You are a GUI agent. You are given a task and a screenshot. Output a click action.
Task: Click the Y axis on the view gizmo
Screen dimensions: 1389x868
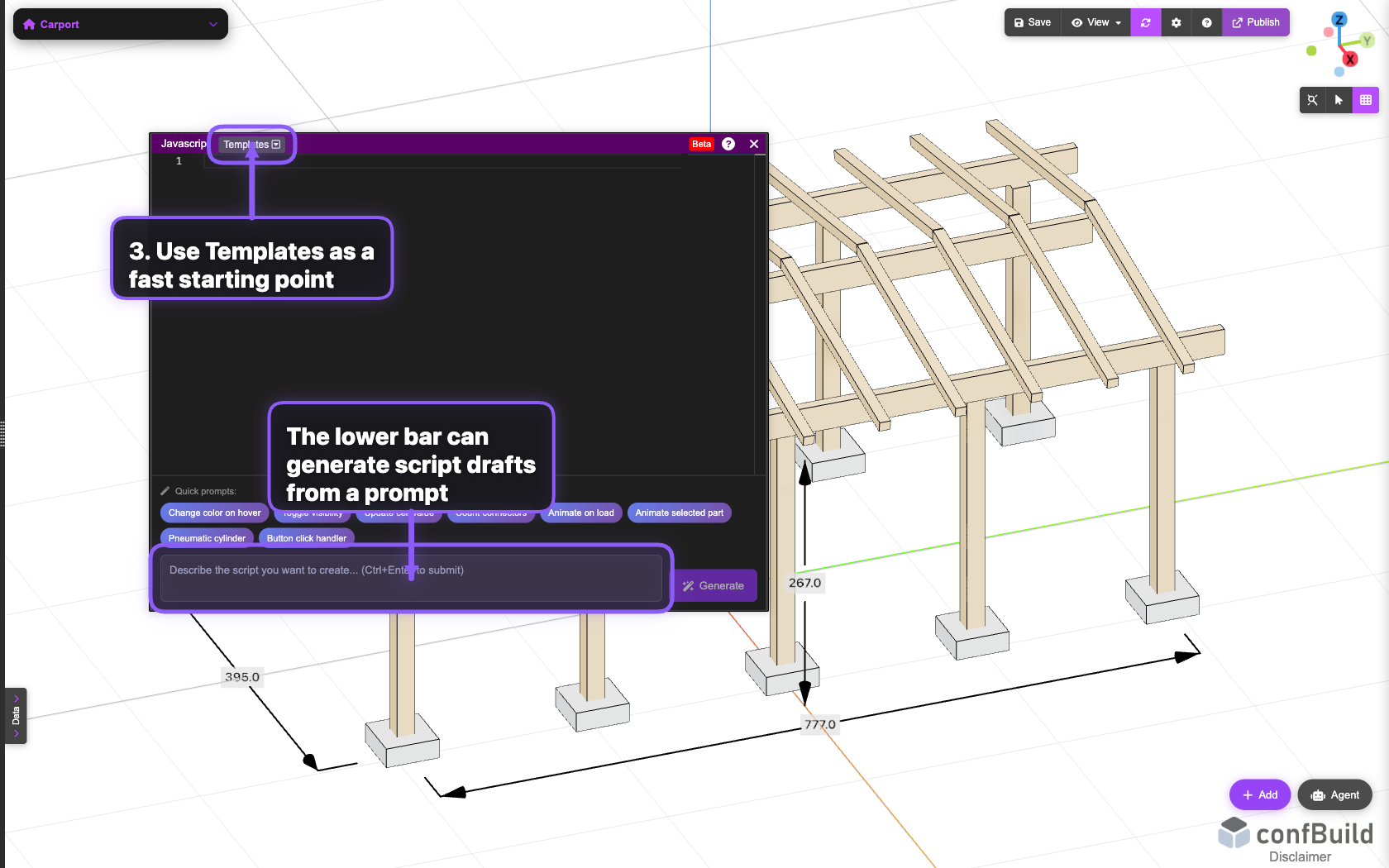pyautogui.click(x=1366, y=41)
